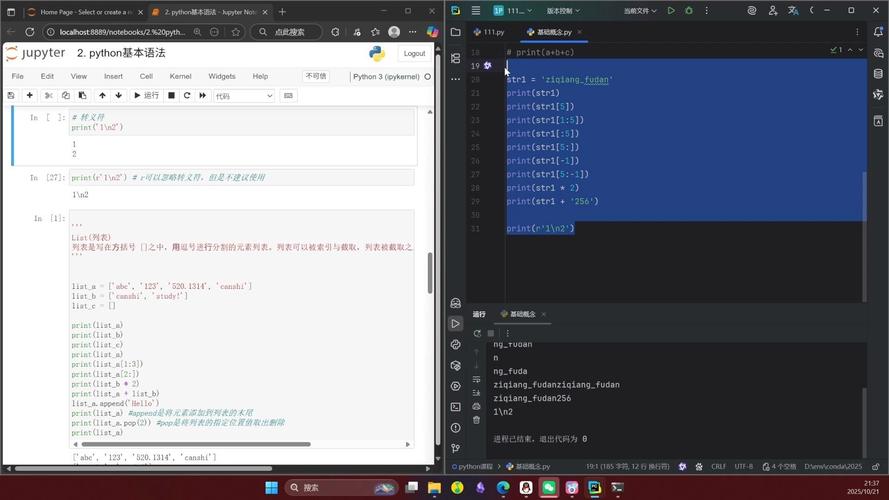This screenshot has width=889, height=500.
Task: Copy selected cells in Jupyter toolbar
Action: point(66,96)
